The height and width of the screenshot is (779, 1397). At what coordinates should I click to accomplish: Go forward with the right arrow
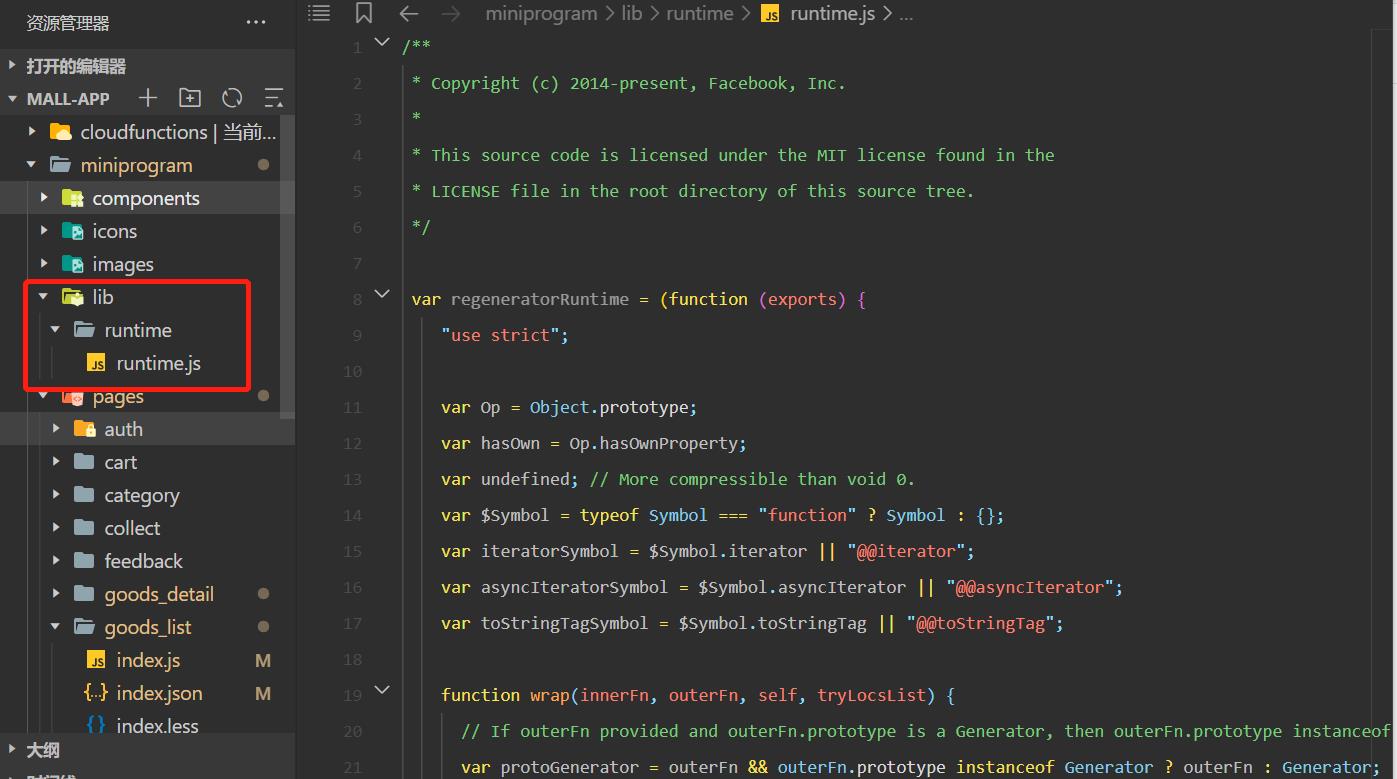coord(451,13)
